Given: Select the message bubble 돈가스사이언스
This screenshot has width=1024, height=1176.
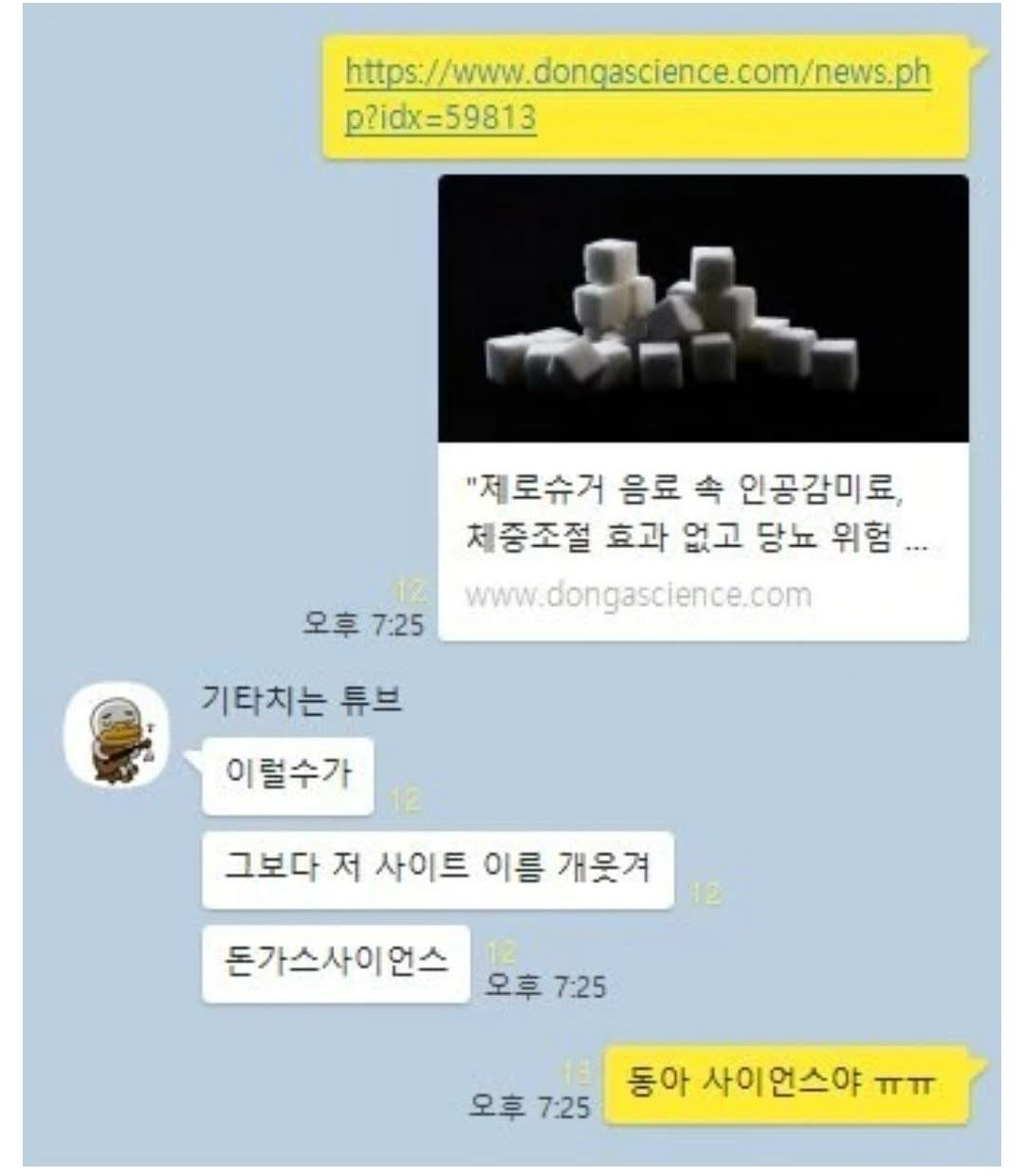Looking at the screenshot, I should [x=335, y=964].
